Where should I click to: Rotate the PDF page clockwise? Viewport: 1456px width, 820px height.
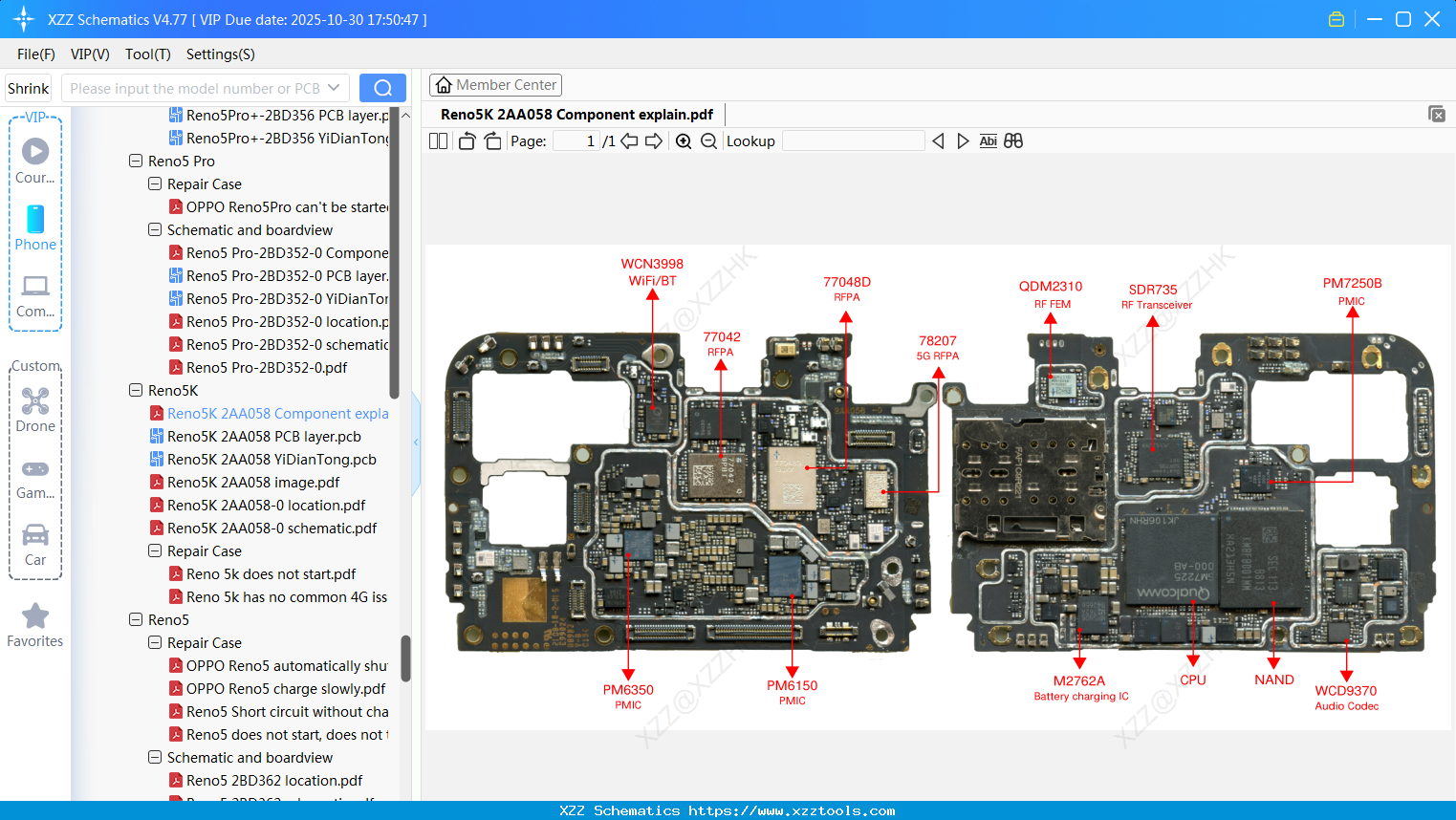point(492,140)
